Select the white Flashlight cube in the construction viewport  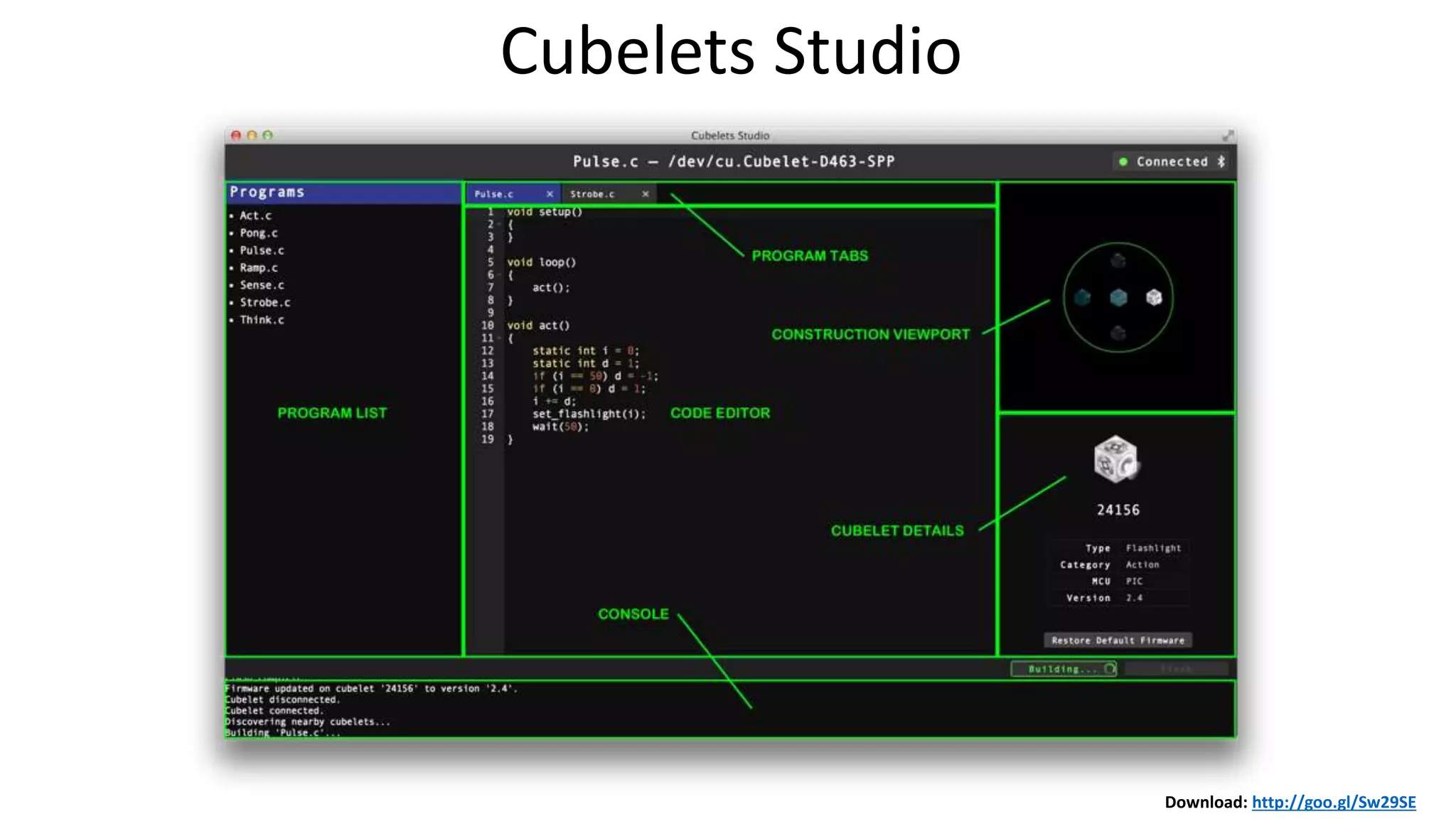coord(1154,297)
